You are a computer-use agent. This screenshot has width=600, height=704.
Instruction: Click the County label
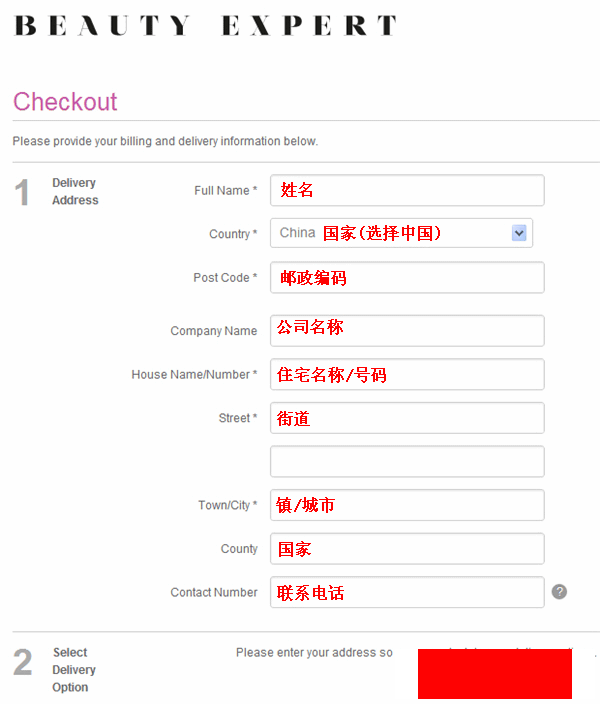[239, 549]
